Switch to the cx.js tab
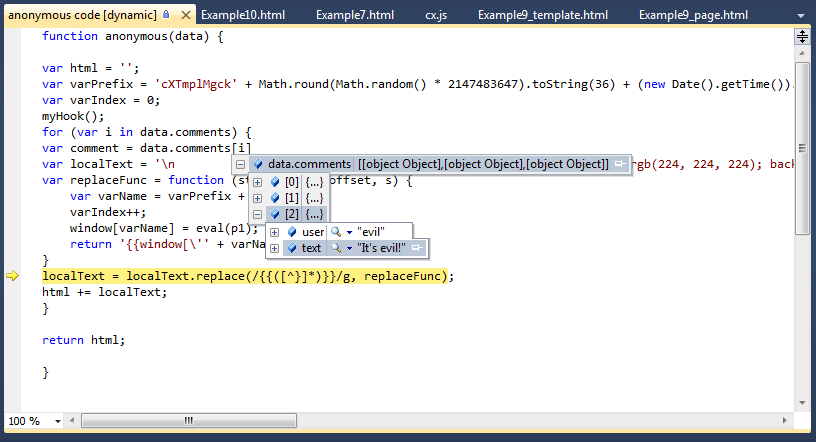This screenshot has width=816, height=442. [436, 15]
